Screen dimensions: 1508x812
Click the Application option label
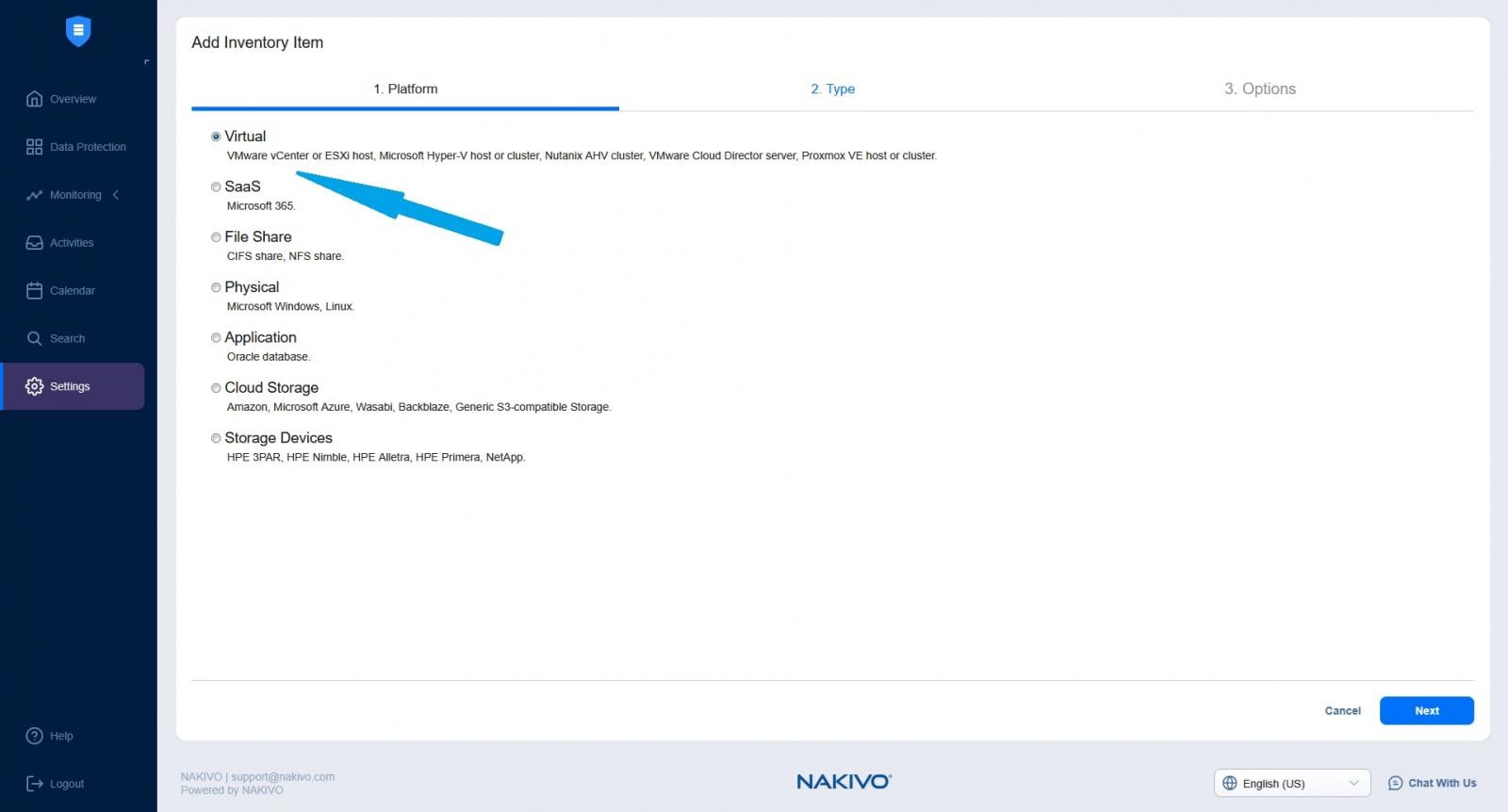pos(260,337)
